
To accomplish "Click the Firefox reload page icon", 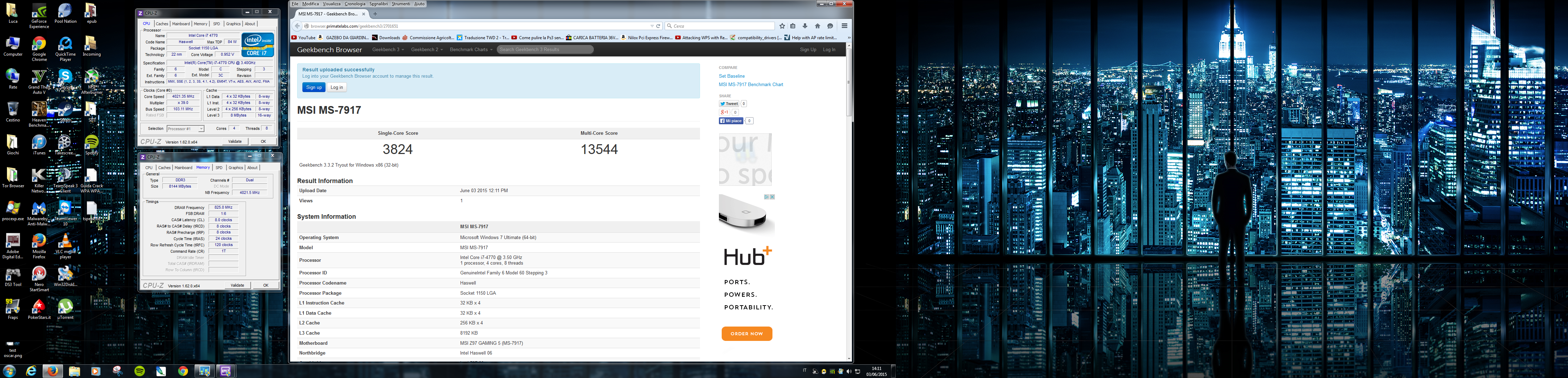I will 658,26.
